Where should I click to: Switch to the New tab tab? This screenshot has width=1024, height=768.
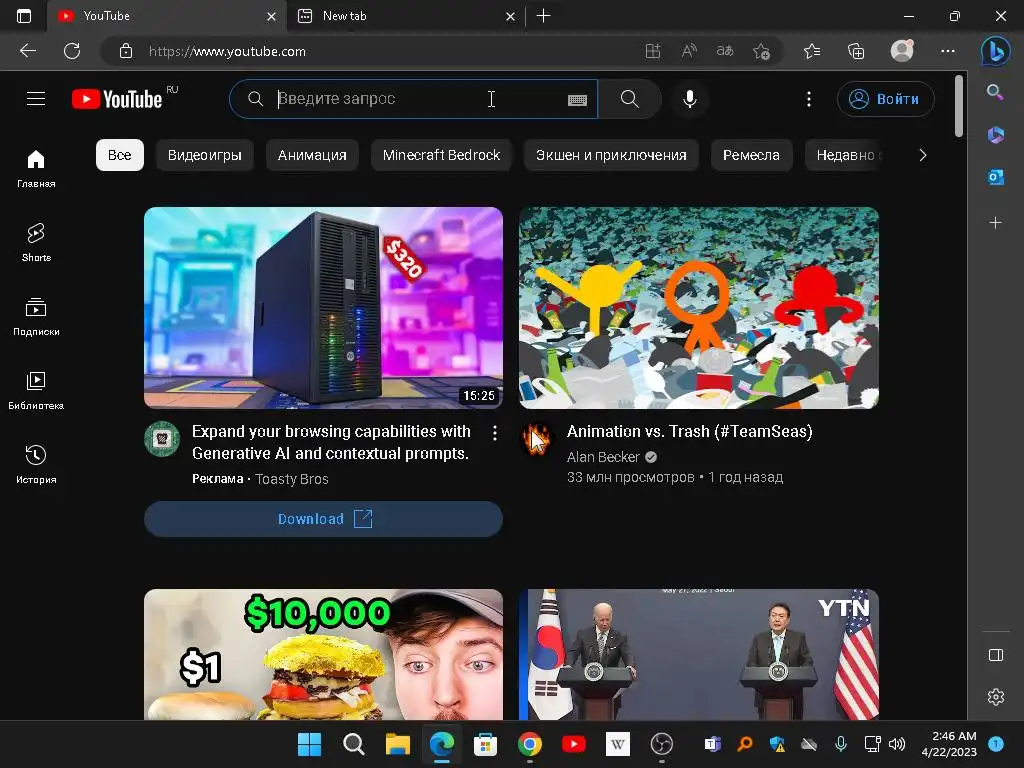[x=405, y=16]
